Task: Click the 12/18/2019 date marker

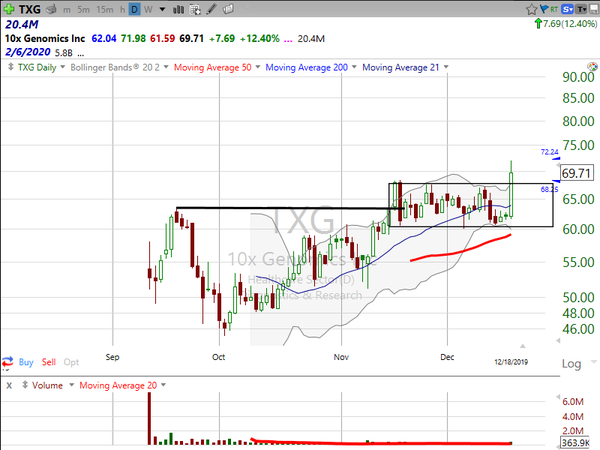Action: point(511,362)
